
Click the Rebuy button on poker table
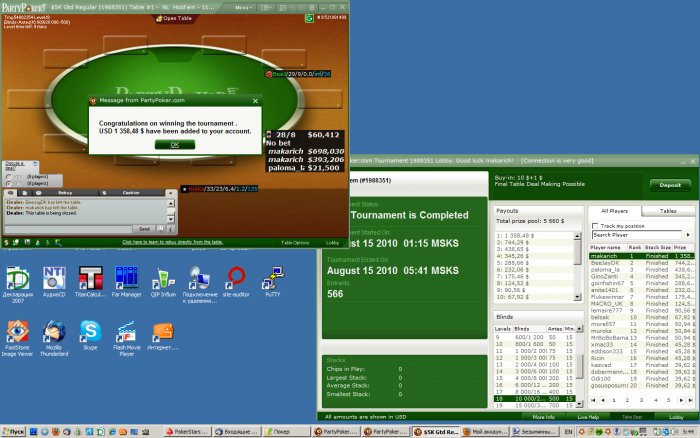pyautogui.click(x=65, y=193)
